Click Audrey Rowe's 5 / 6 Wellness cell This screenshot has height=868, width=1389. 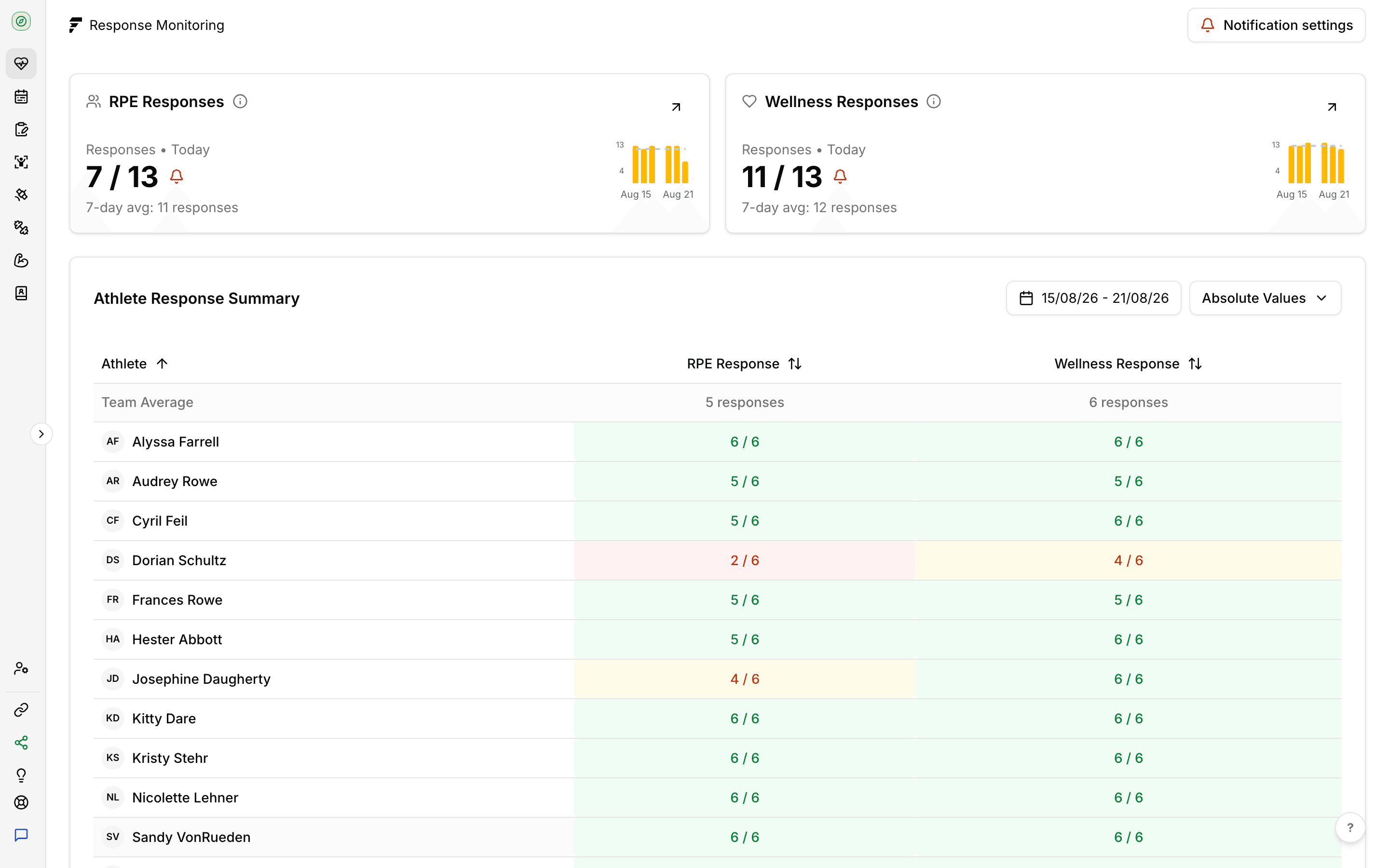click(x=1128, y=482)
